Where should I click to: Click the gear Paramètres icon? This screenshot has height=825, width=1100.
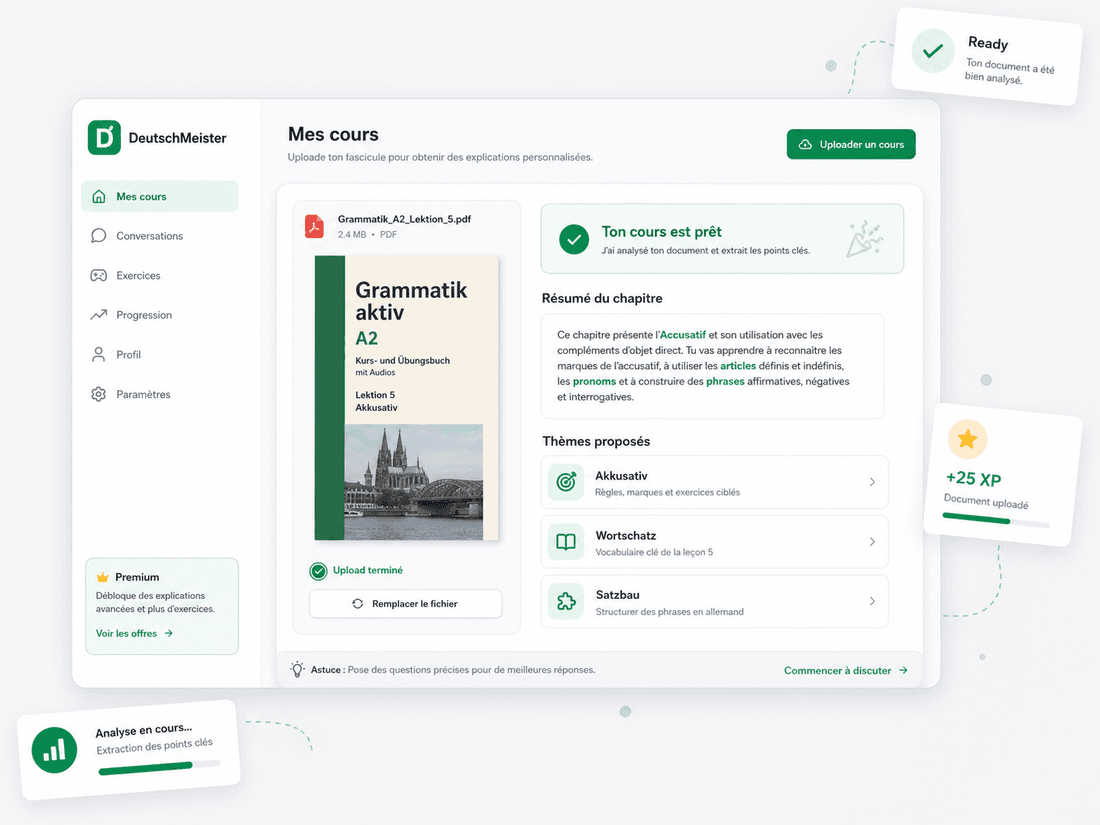[x=99, y=394]
